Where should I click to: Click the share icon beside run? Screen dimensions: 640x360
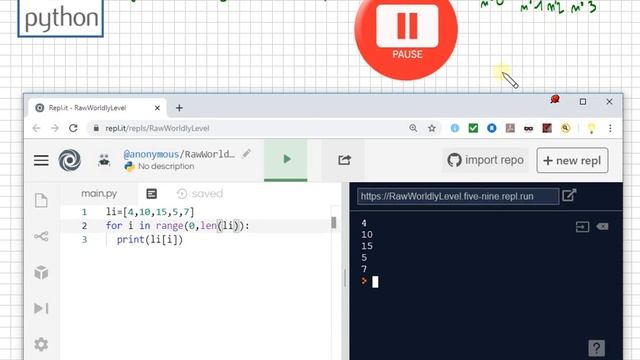(x=344, y=160)
